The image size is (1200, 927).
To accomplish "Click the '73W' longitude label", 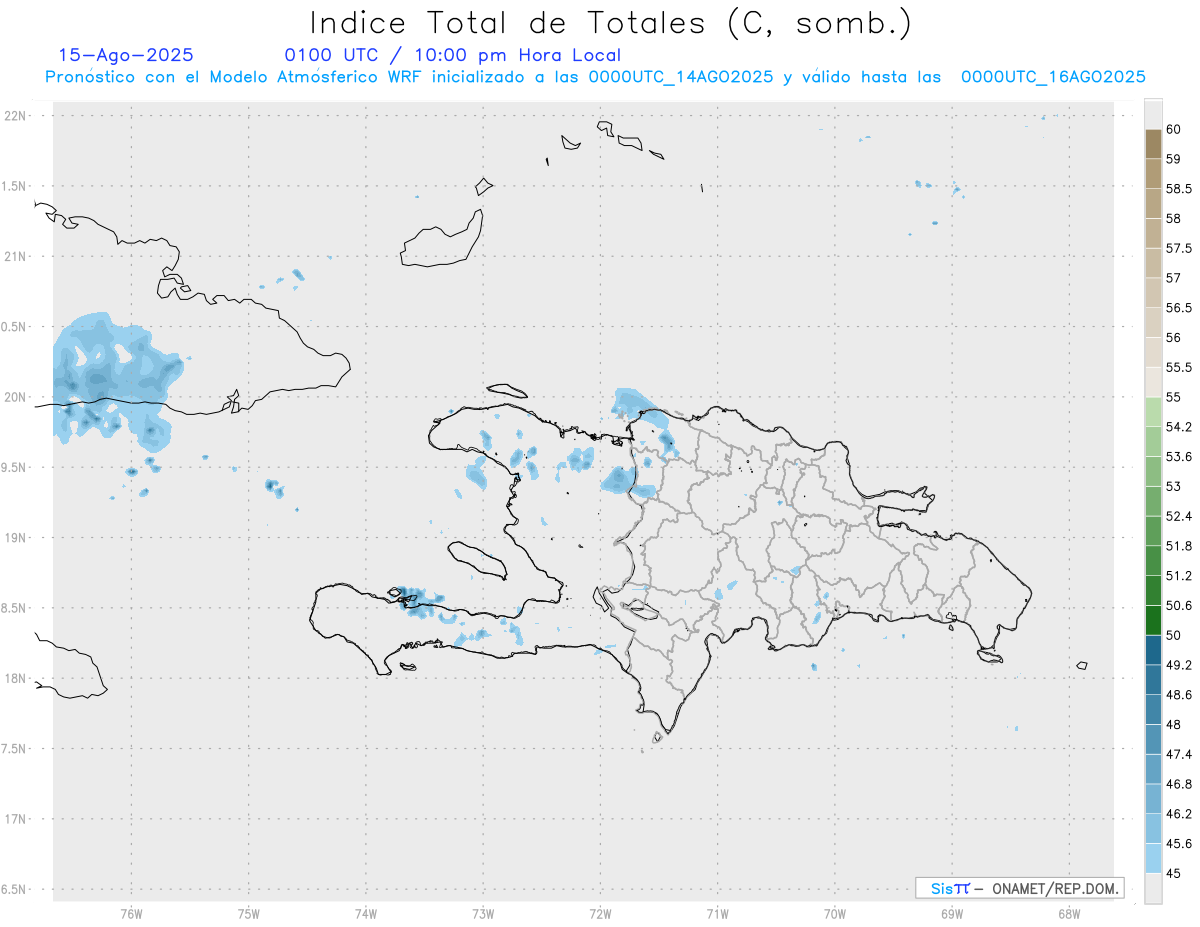I will [483, 914].
